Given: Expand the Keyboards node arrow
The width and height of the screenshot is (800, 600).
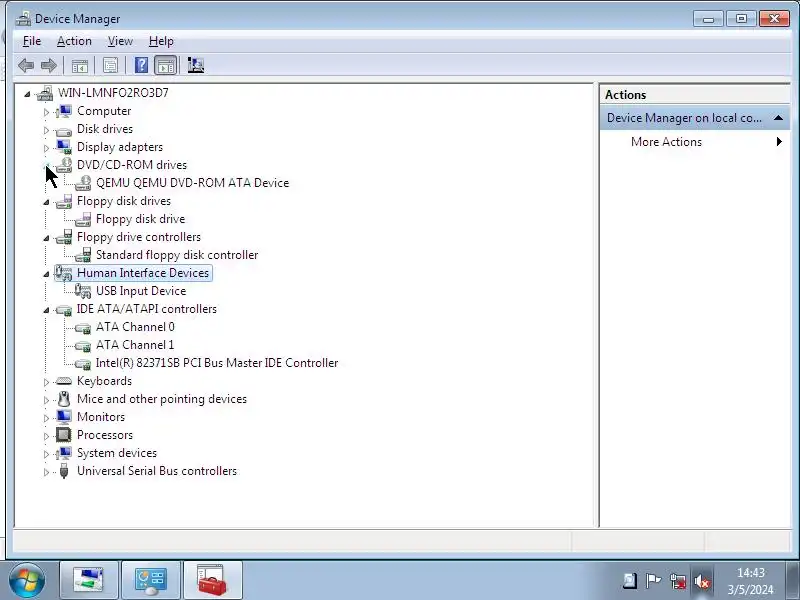Looking at the screenshot, I should click(x=46, y=382).
